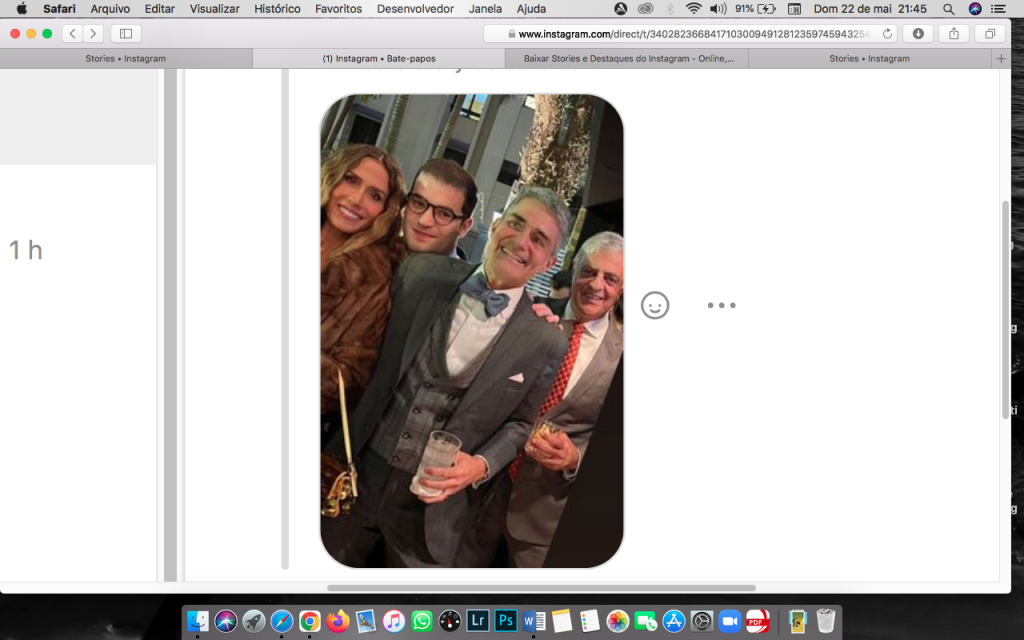This screenshot has height=640, width=1024.
Task: Select the first Stories • Instagram tab
Action: [125, 59]
